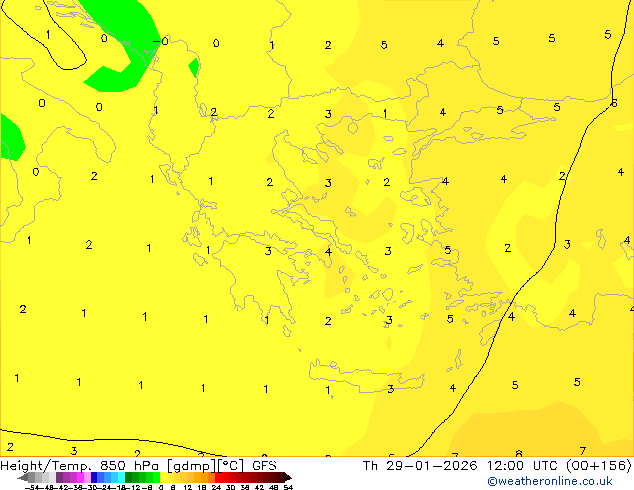Screen dimensions: 634x490
Task: Click the '(00+156)' forecast offset text
Action: click(x=599, y=466)
